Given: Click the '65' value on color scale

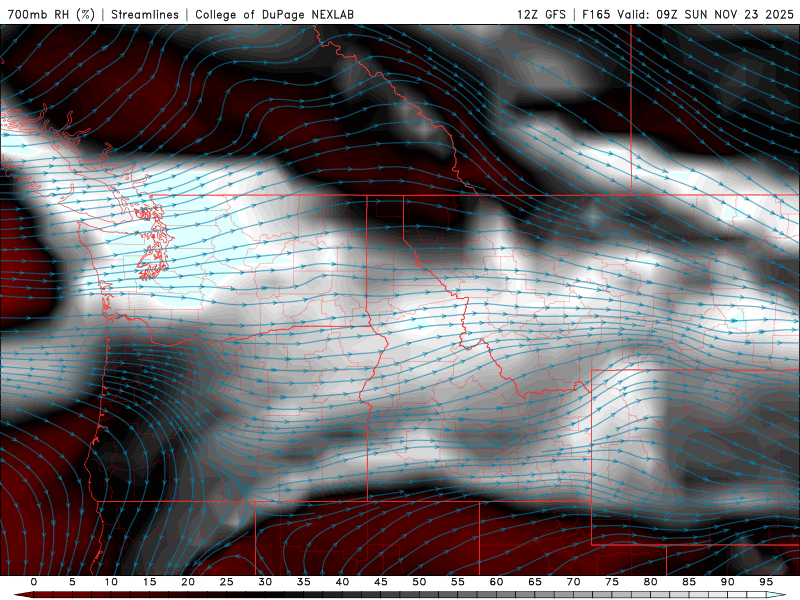Looking at the screenshot, I should (535, 582).
